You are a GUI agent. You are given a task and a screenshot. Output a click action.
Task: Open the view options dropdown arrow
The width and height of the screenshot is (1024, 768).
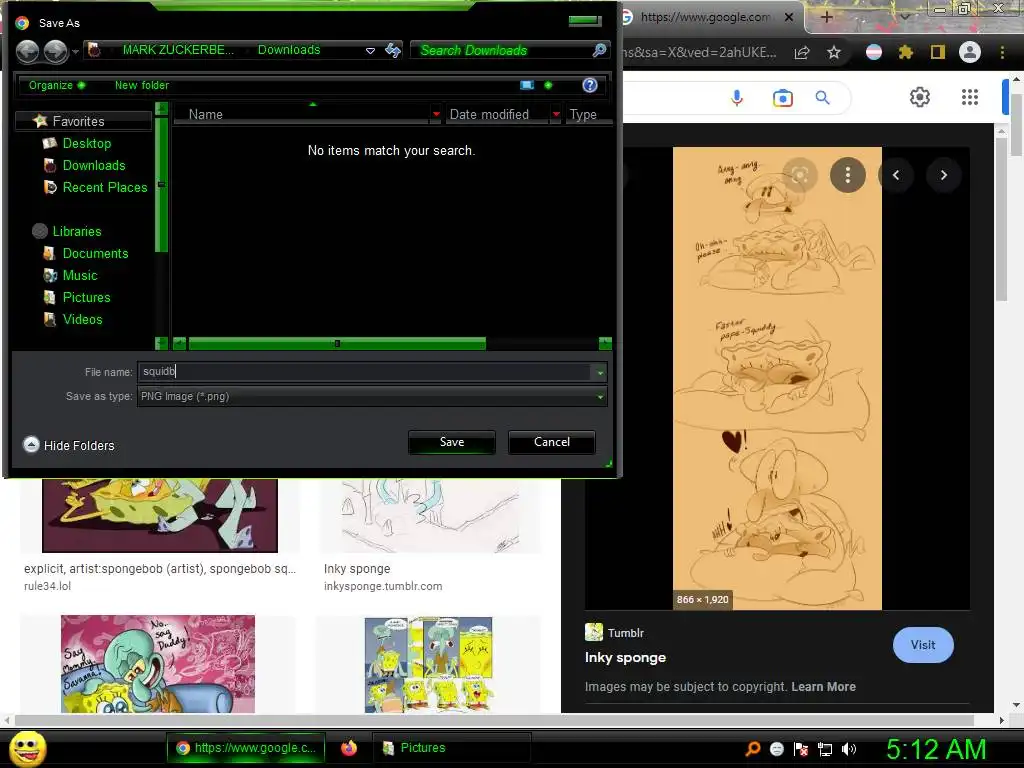click(548, 85)
